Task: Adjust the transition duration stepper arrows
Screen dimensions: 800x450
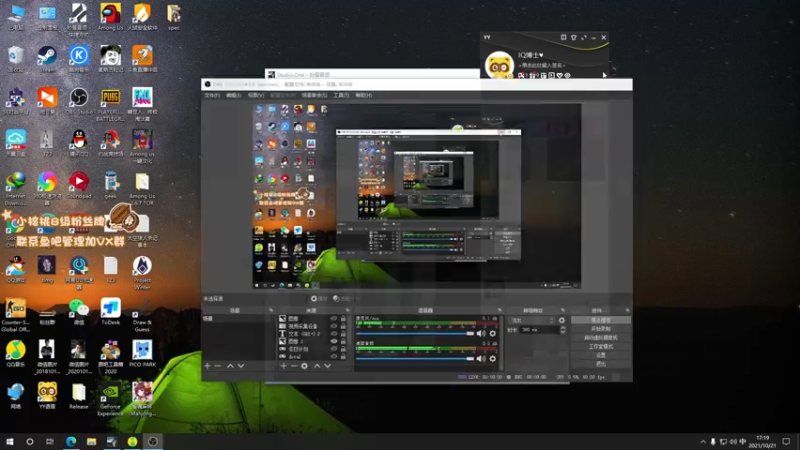Action: 563,330
